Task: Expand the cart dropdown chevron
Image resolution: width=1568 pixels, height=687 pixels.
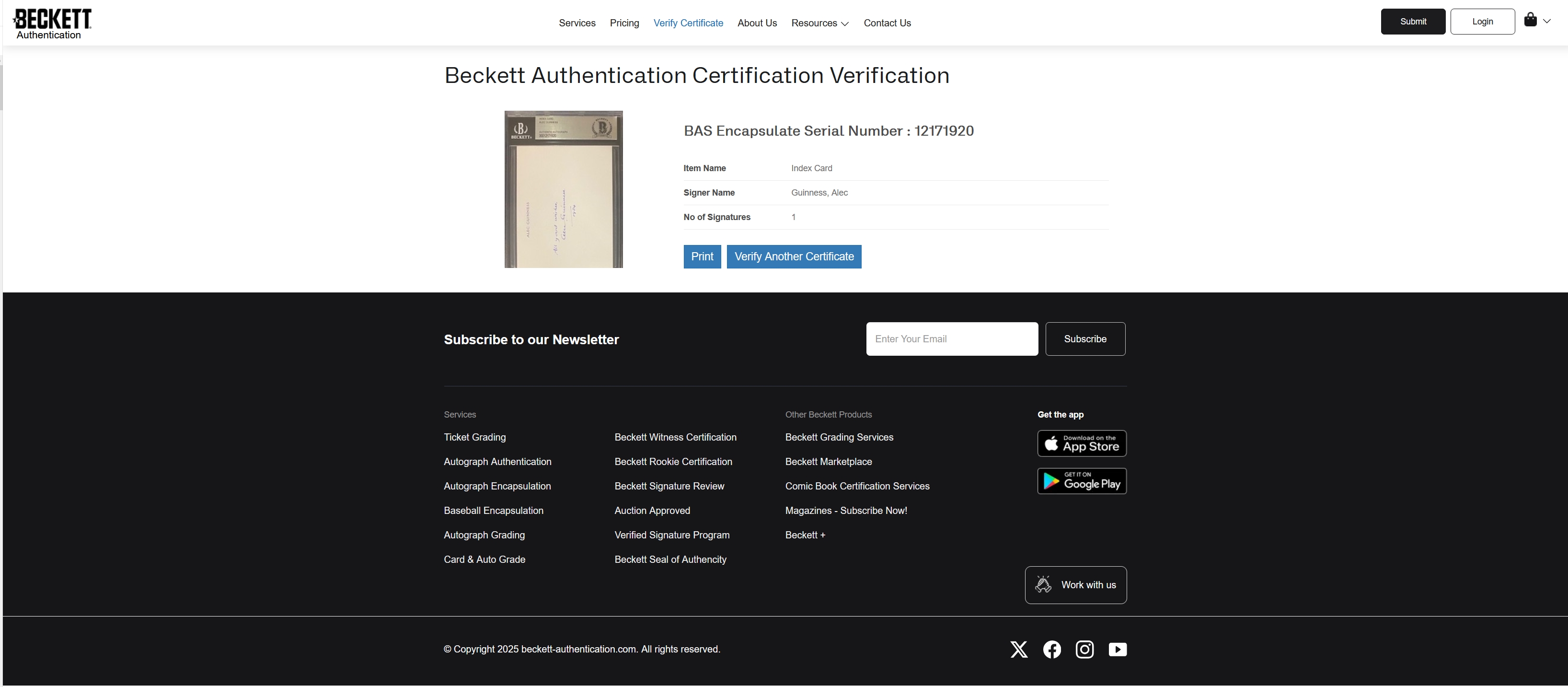Action: point(1547,21)
